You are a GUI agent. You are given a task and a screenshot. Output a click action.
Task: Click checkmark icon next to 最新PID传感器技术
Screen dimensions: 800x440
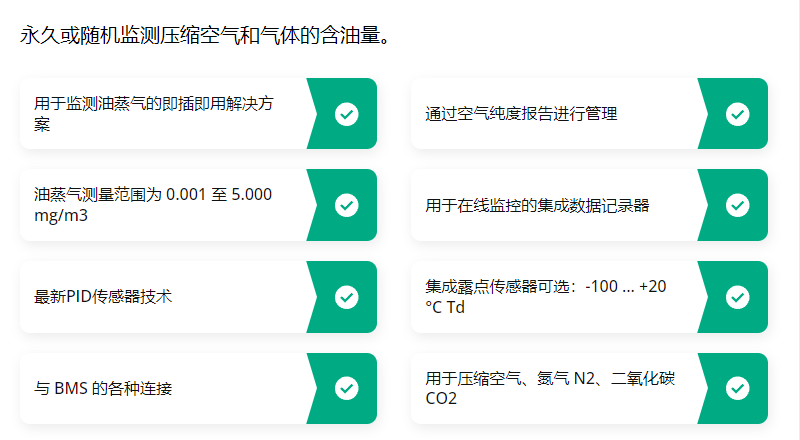click(x=346, y=297)
